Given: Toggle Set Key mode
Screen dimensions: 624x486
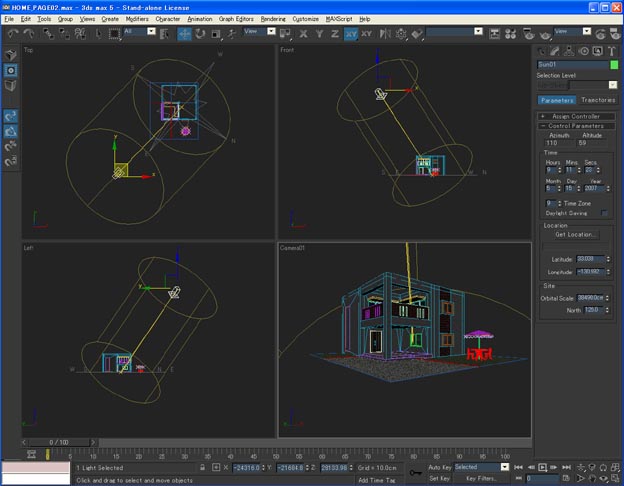Looking at the screenshot, I should 439,478.
